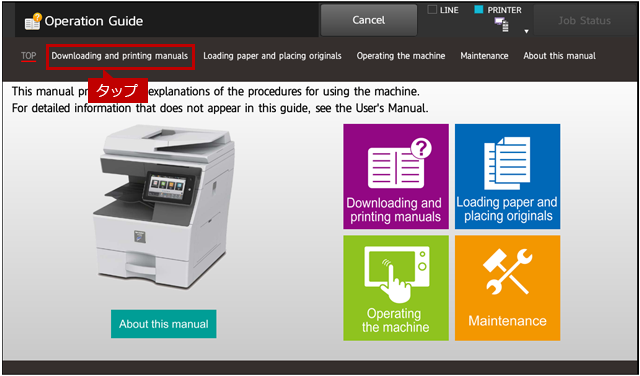The image size is (640, 376).
Task: Open the Job Status button
Action: [584, 20]
